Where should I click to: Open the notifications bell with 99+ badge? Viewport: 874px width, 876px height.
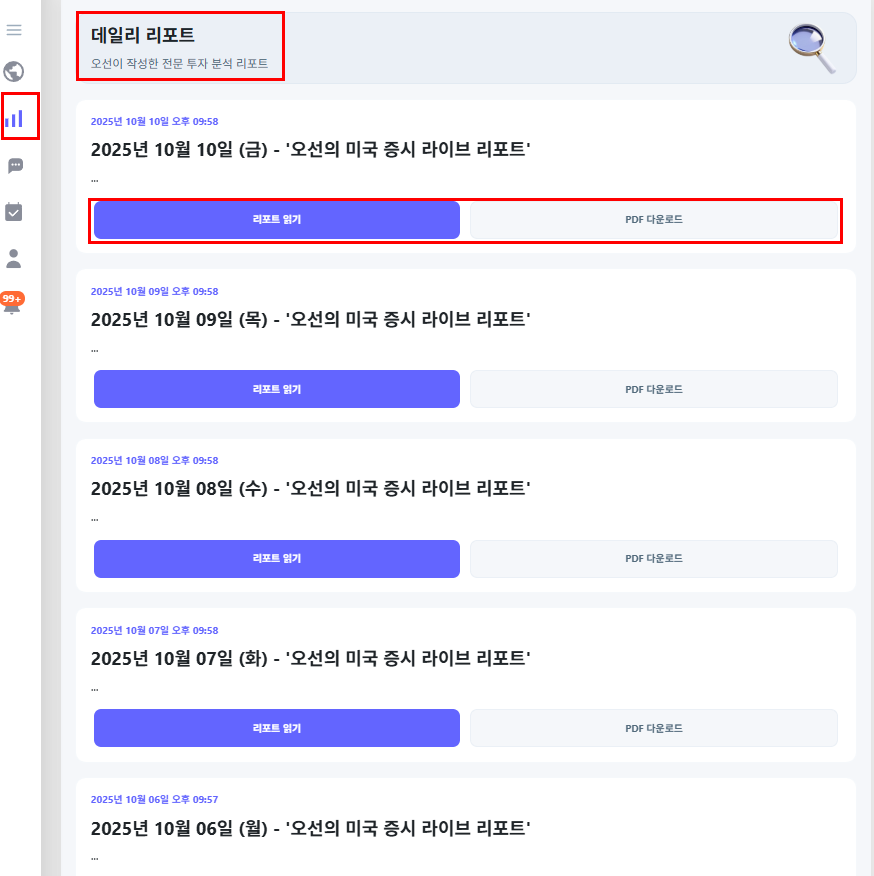pyautogui.click(x=12, y=303)
